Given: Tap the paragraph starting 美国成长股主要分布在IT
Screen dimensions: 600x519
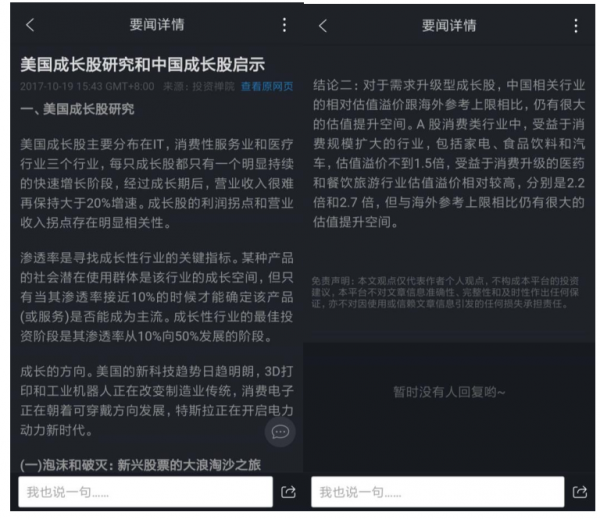Looking at the screenshot, I should [x=157, y=183].
